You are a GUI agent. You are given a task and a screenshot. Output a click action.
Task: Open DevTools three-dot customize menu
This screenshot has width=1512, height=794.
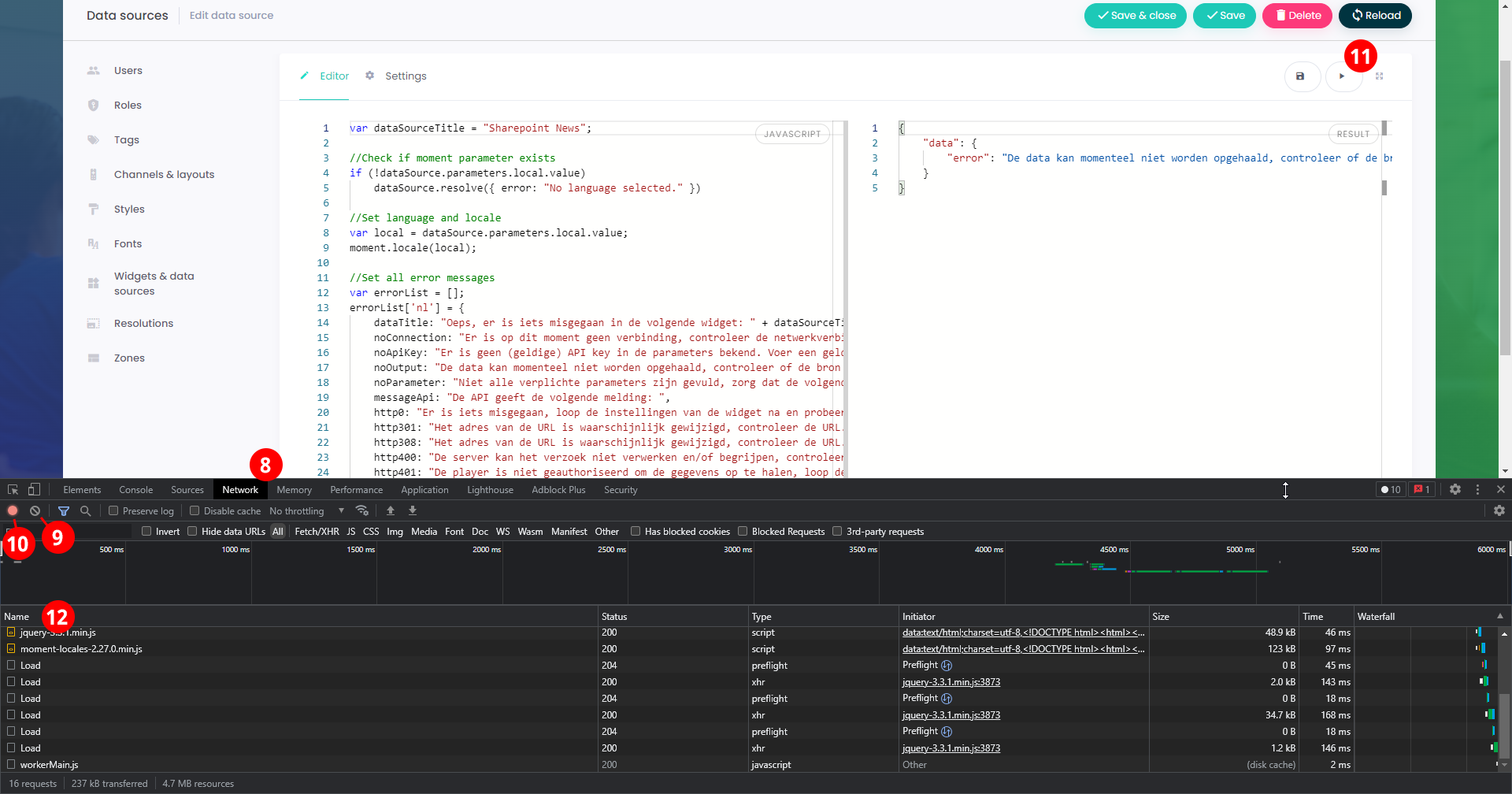click(x=1477, y=490)
